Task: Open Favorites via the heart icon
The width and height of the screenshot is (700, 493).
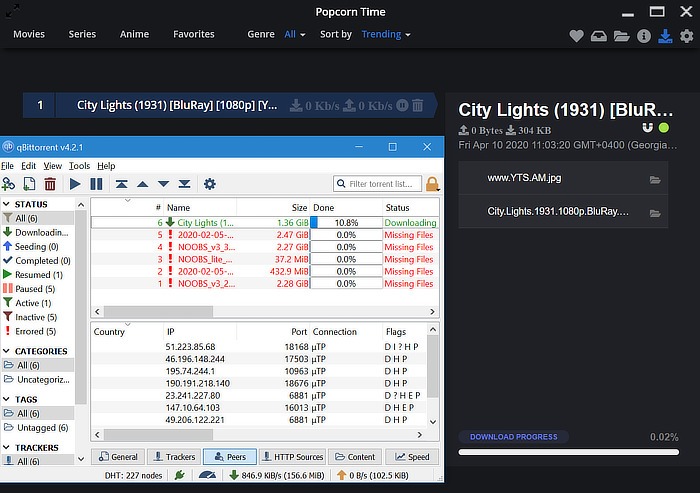Action: click(577, 36)
